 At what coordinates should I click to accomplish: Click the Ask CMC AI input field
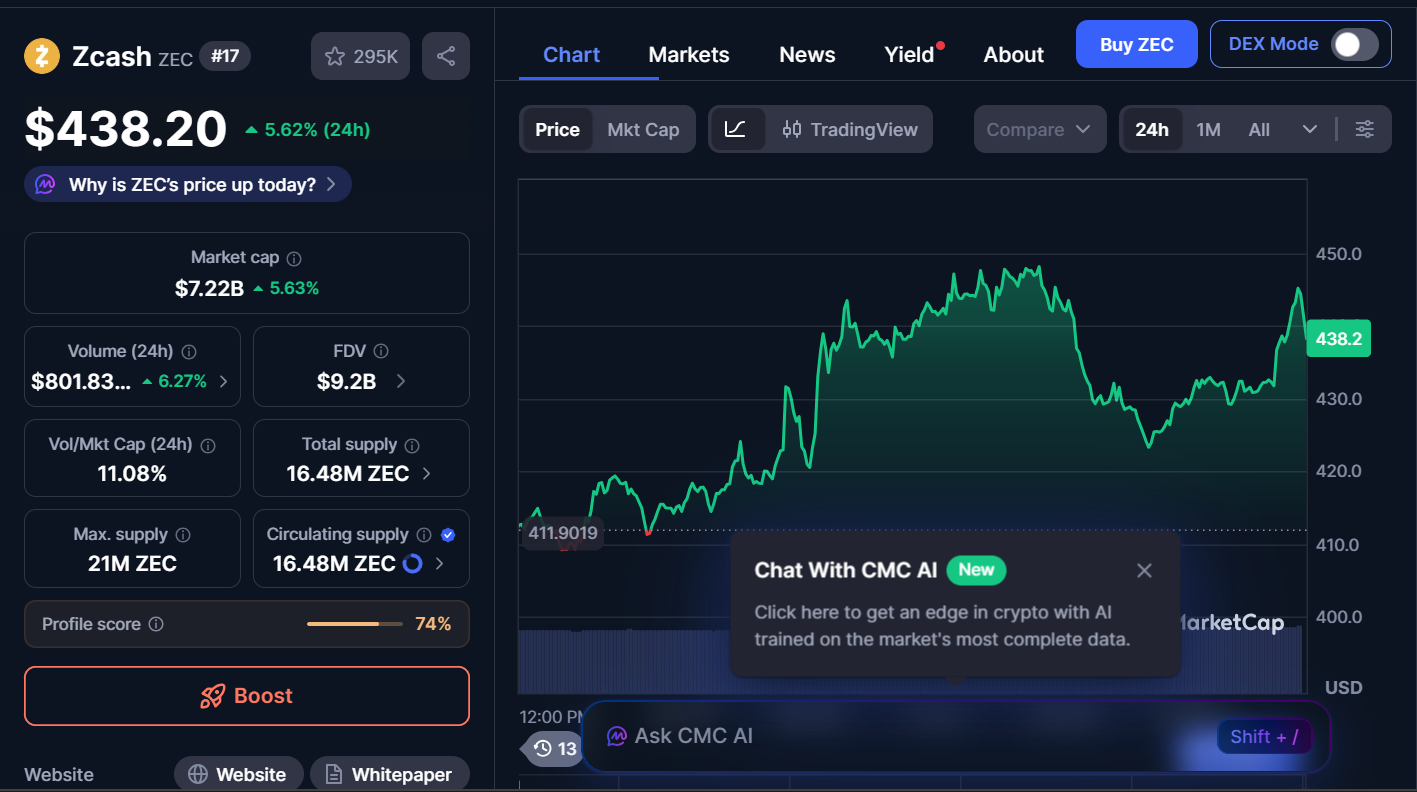click(x=900, y=736)
